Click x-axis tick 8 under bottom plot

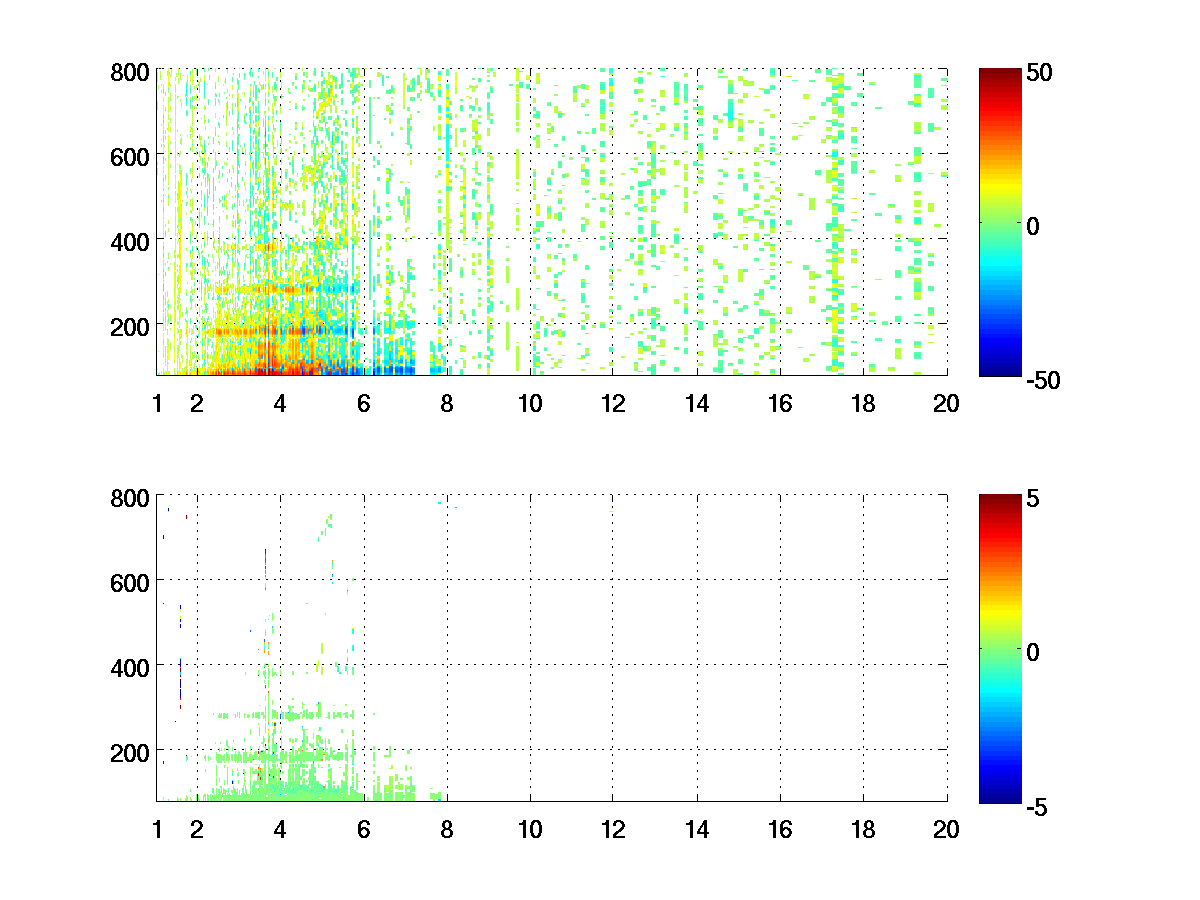pos(447,829)
